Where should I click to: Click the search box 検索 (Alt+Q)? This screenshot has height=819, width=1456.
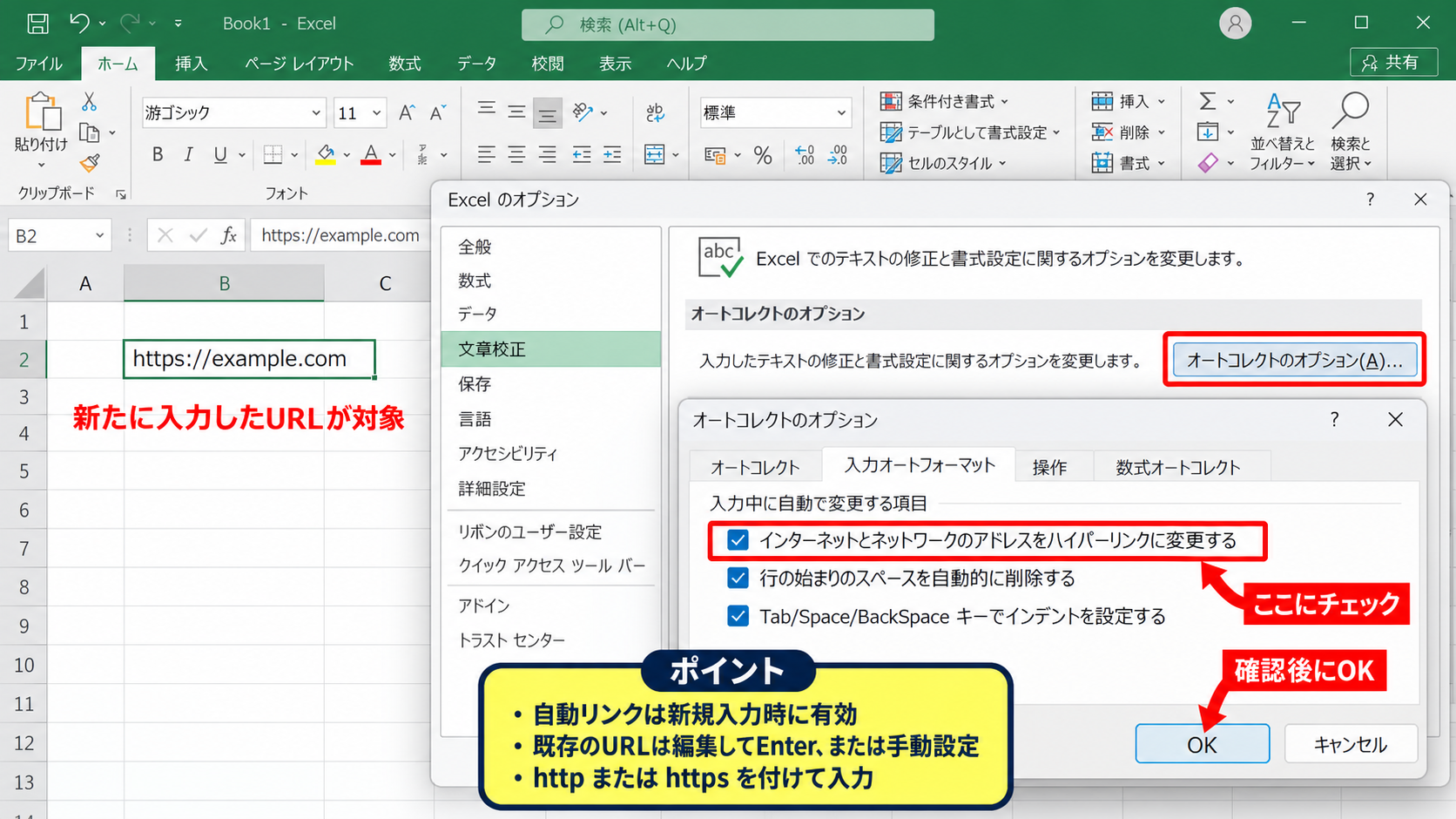[728, 24]
